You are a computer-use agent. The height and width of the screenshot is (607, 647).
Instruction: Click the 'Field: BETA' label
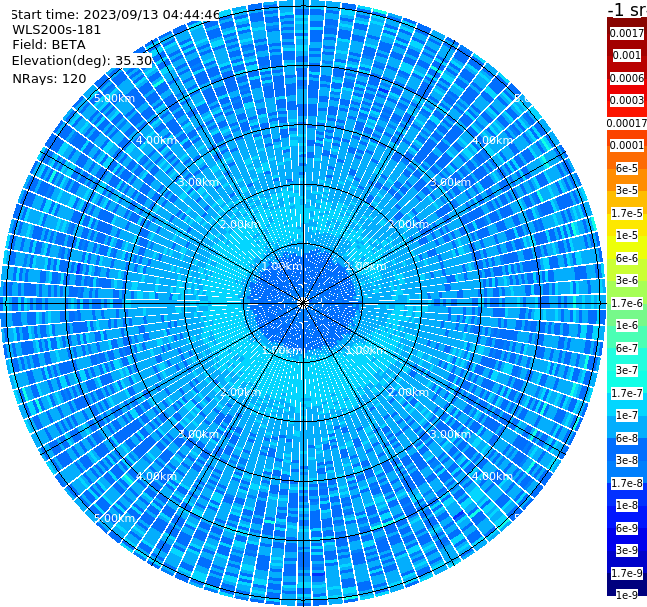49,45
